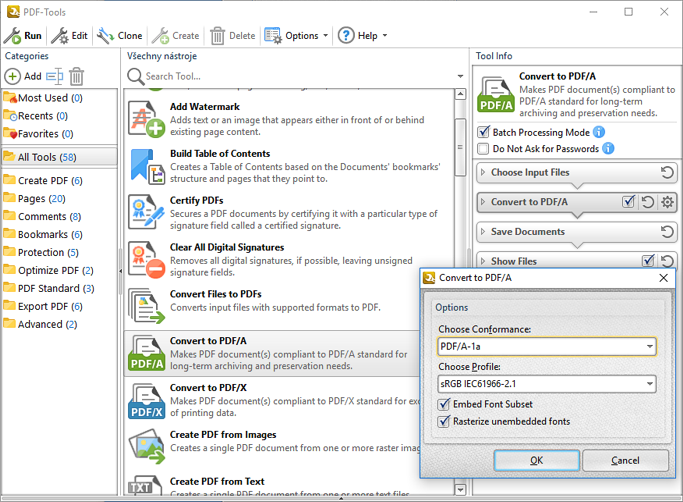
Task: Open Convert to PDF/A step settings gear
Action: (667, 202)
